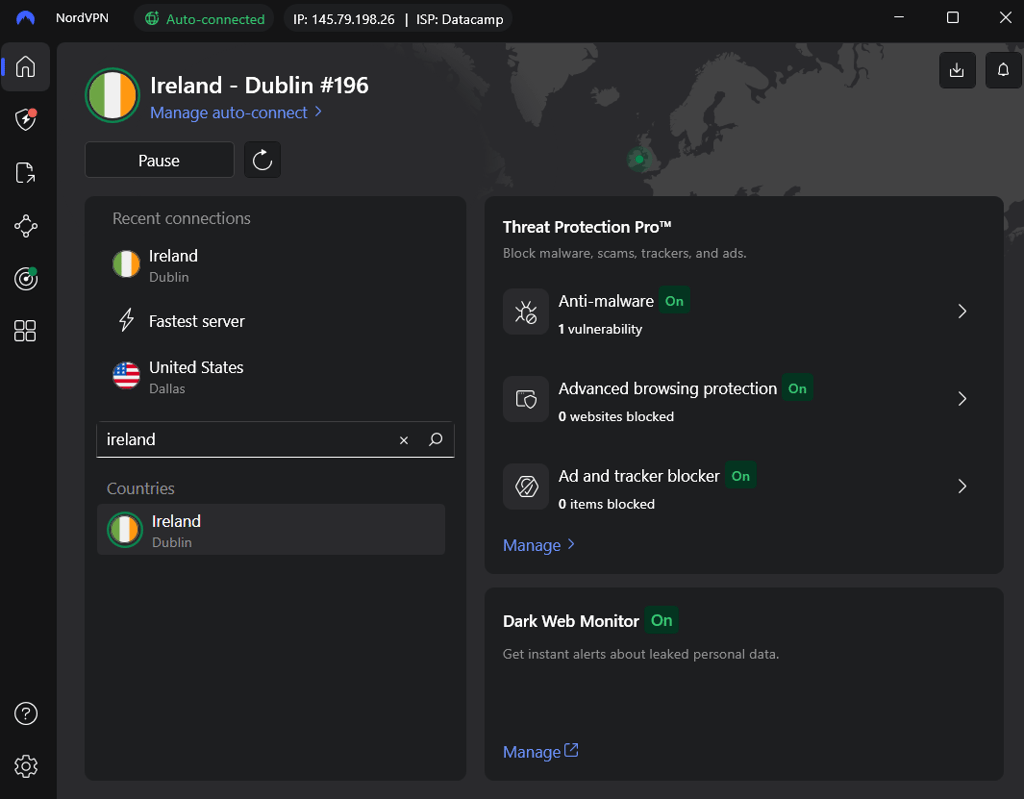
Task: Click the Anti-malware bug icon
Action: tap(526, 312)
